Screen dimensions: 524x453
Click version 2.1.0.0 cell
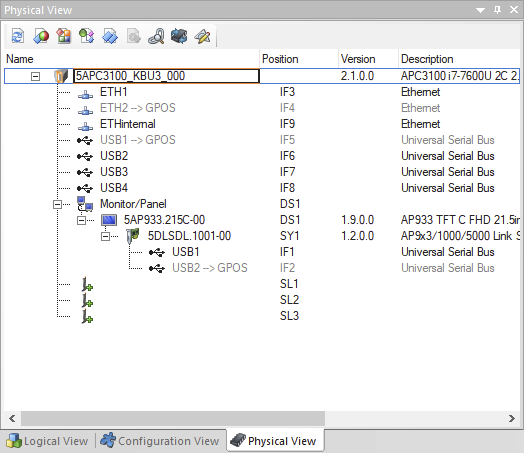357,76
